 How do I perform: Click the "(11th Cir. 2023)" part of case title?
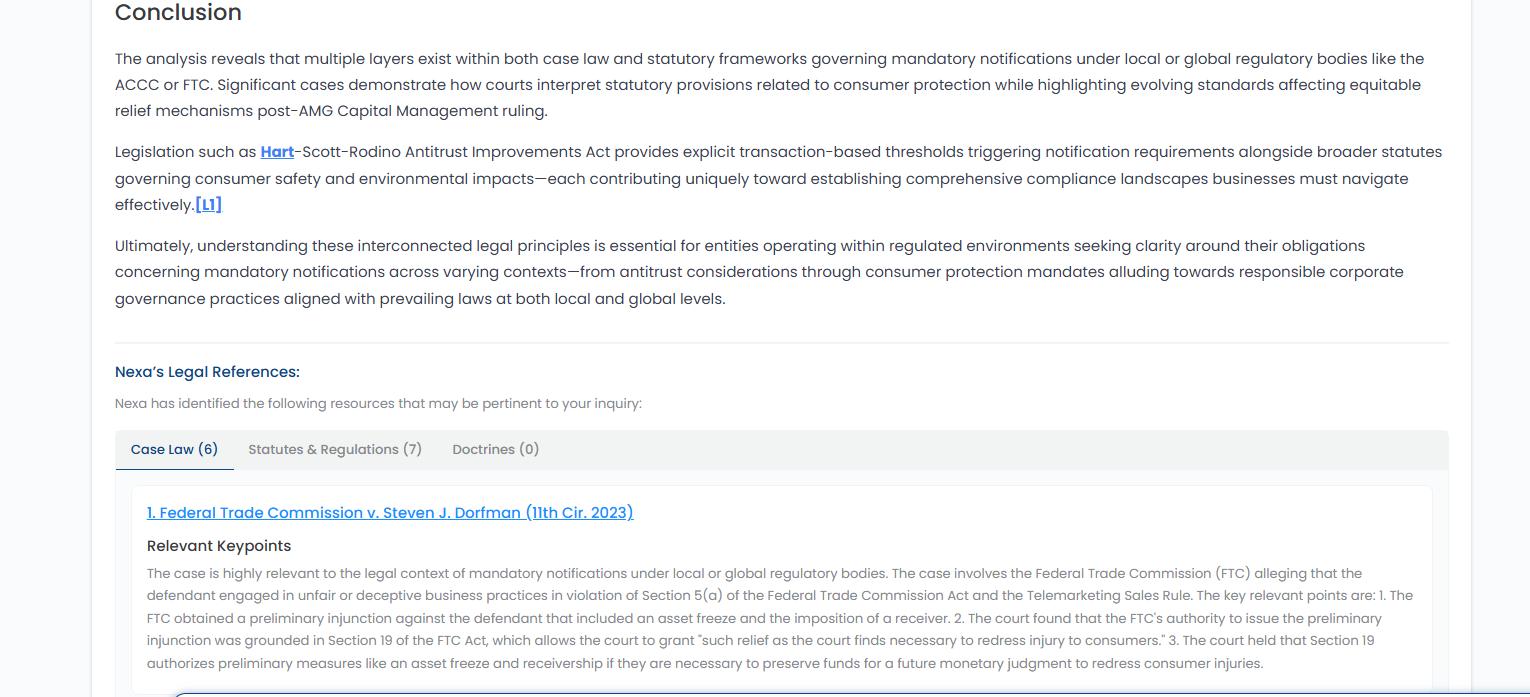(580, 513)
